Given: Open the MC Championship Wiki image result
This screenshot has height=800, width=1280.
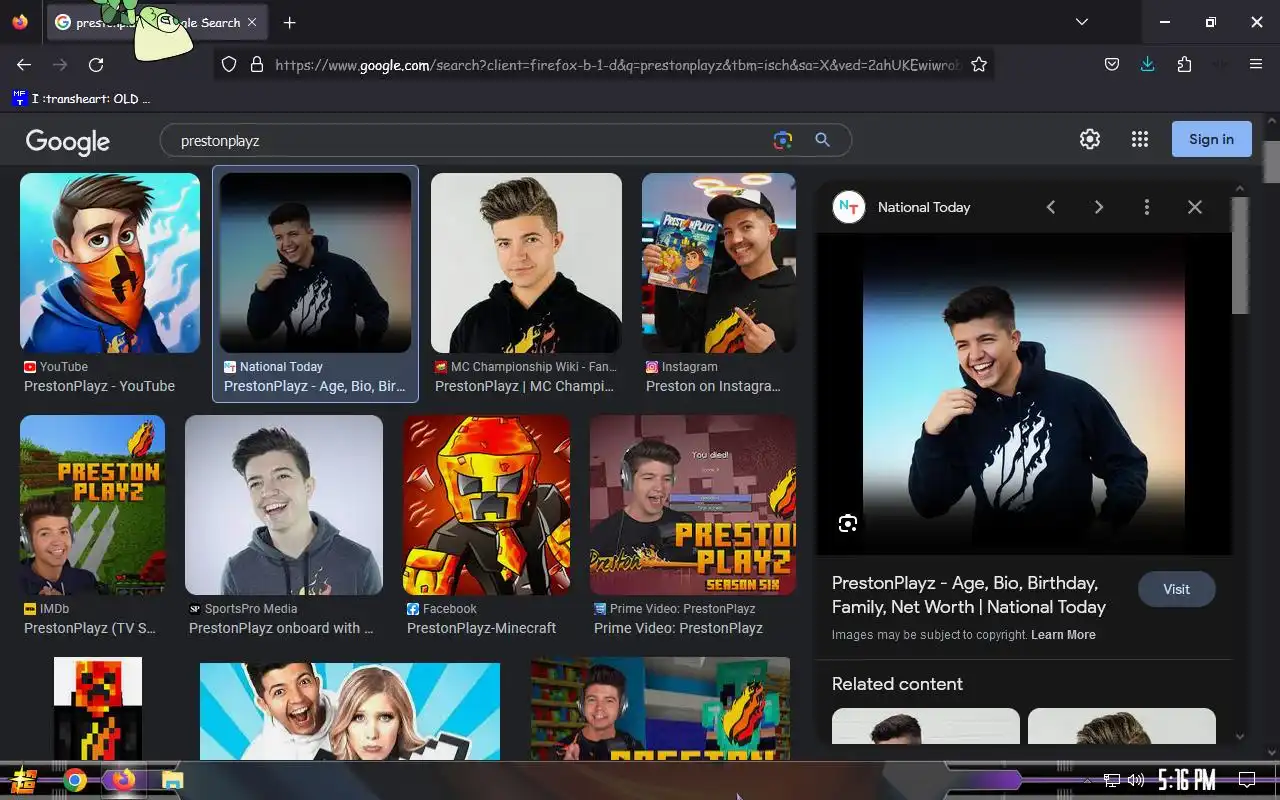Looking at the screenshot, I should click(526, 263).
